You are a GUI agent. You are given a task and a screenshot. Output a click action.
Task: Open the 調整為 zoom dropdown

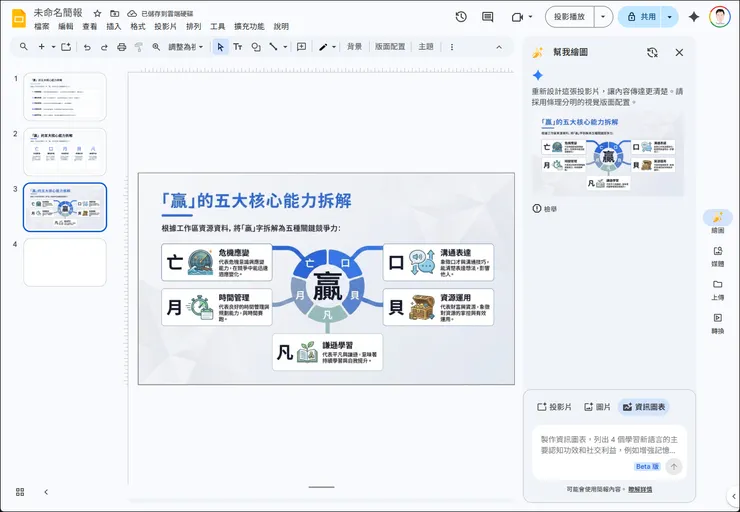coord(185,47)
